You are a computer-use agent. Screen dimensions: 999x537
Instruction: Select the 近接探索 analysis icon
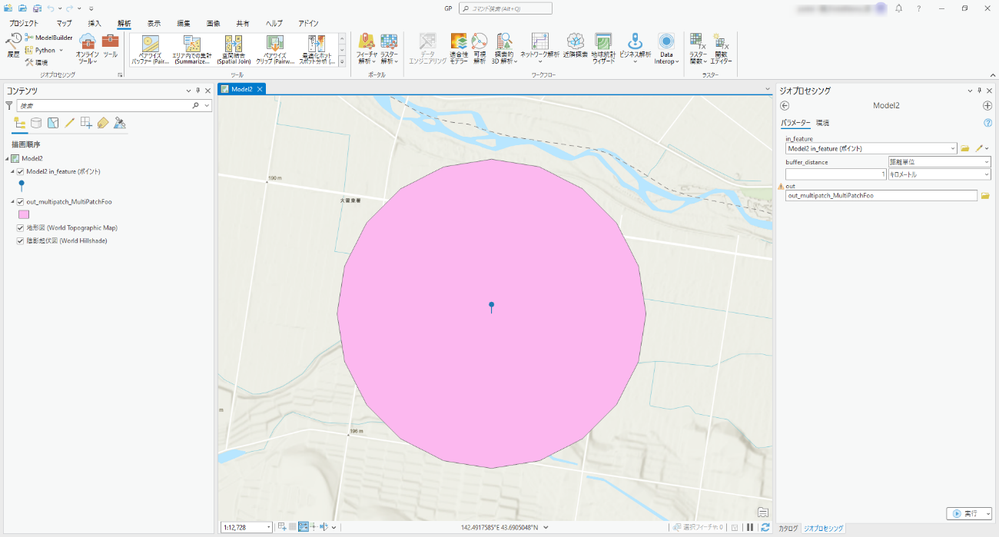[x=575, y=44]
